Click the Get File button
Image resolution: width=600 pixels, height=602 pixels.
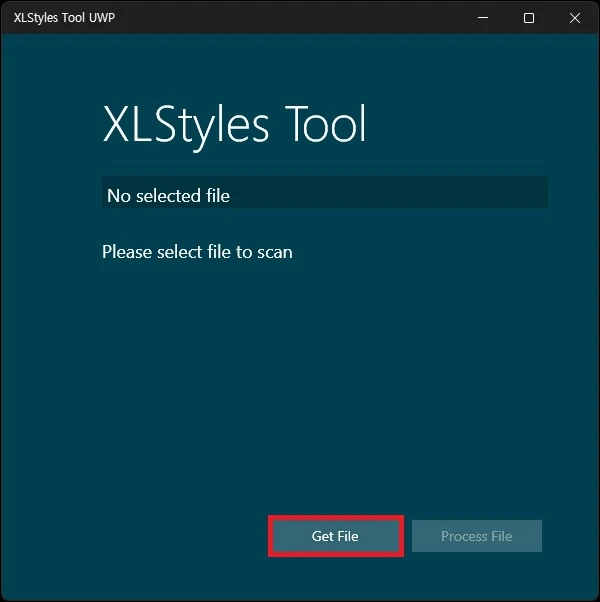[336, 536]
